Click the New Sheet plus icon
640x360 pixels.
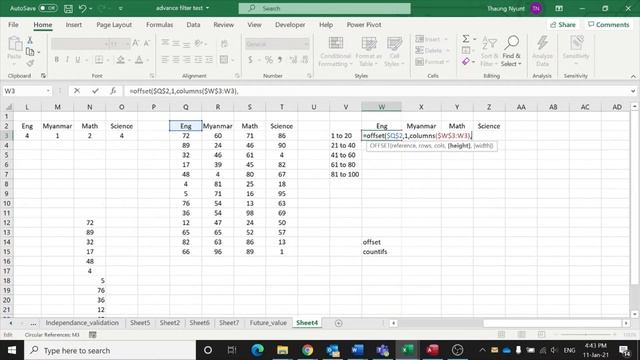338,323
